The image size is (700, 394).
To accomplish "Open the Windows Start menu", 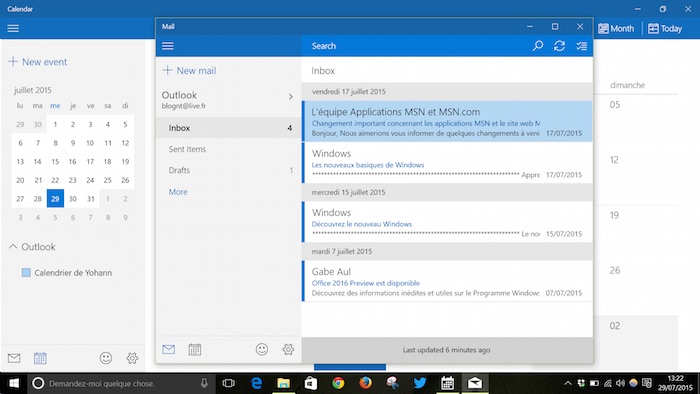I will click(14, 383).
